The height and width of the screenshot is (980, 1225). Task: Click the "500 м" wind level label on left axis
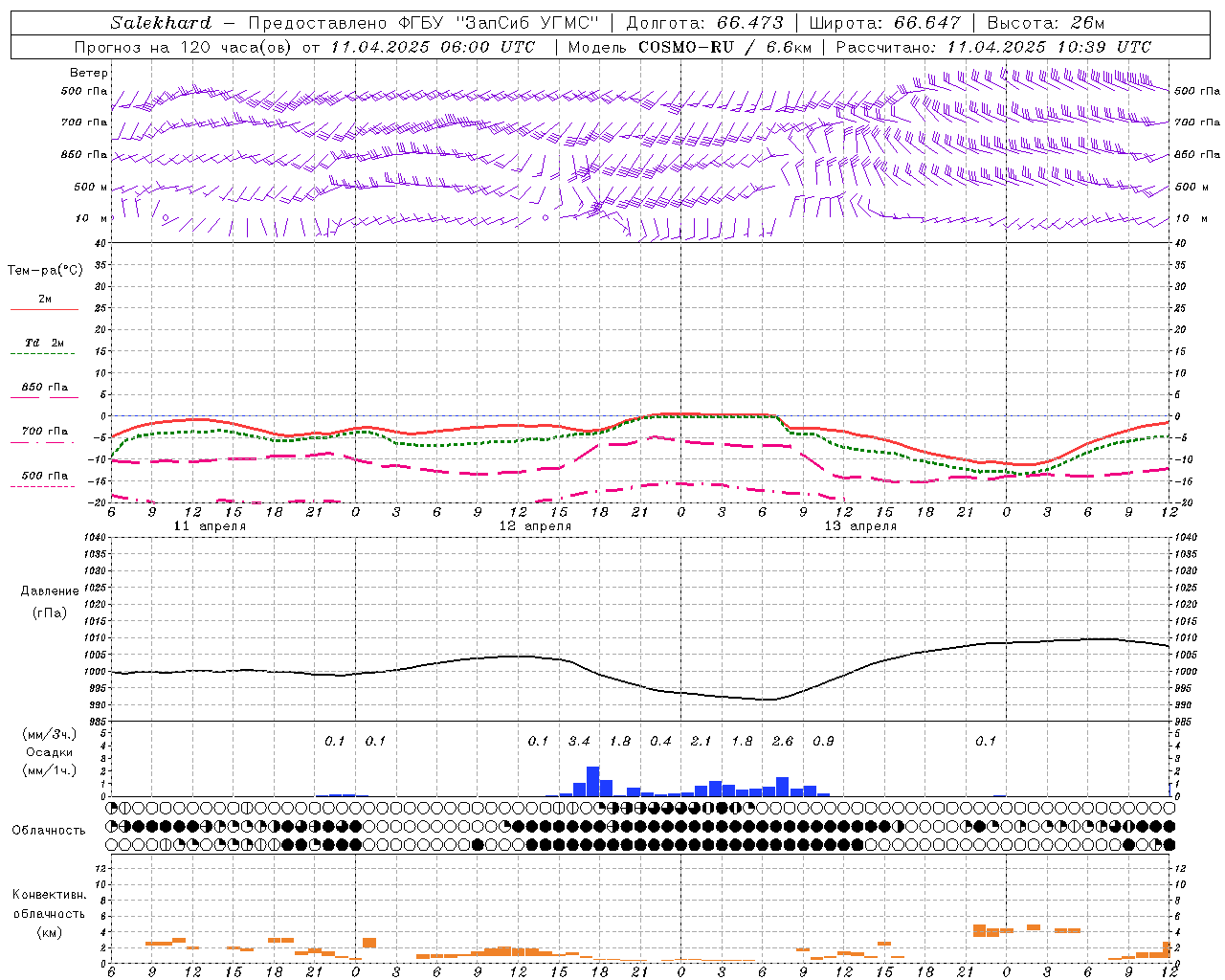tap(91, 187)
